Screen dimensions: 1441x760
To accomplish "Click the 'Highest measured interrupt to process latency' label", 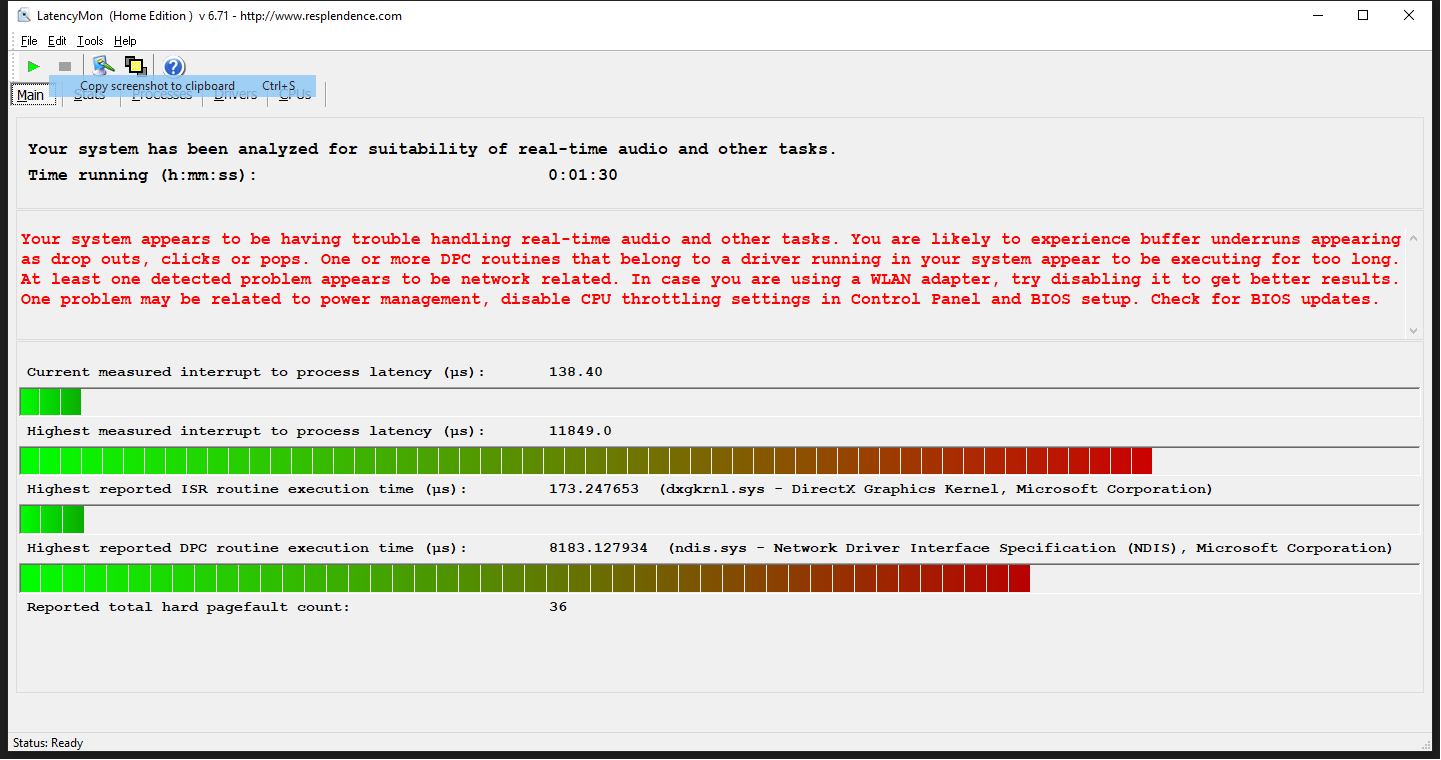I will [x=256, y=431].
